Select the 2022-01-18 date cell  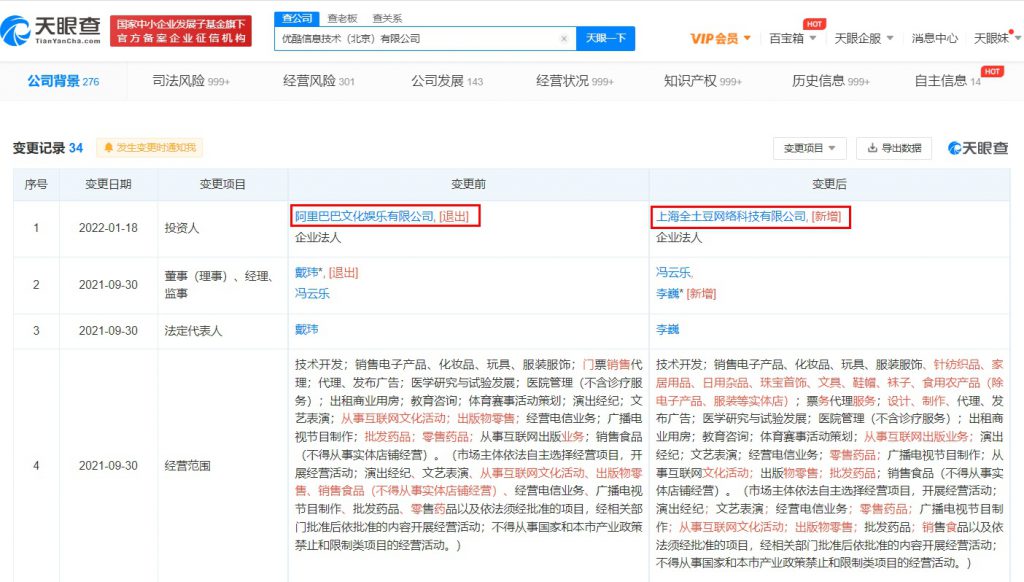click(x=108, y=228)
